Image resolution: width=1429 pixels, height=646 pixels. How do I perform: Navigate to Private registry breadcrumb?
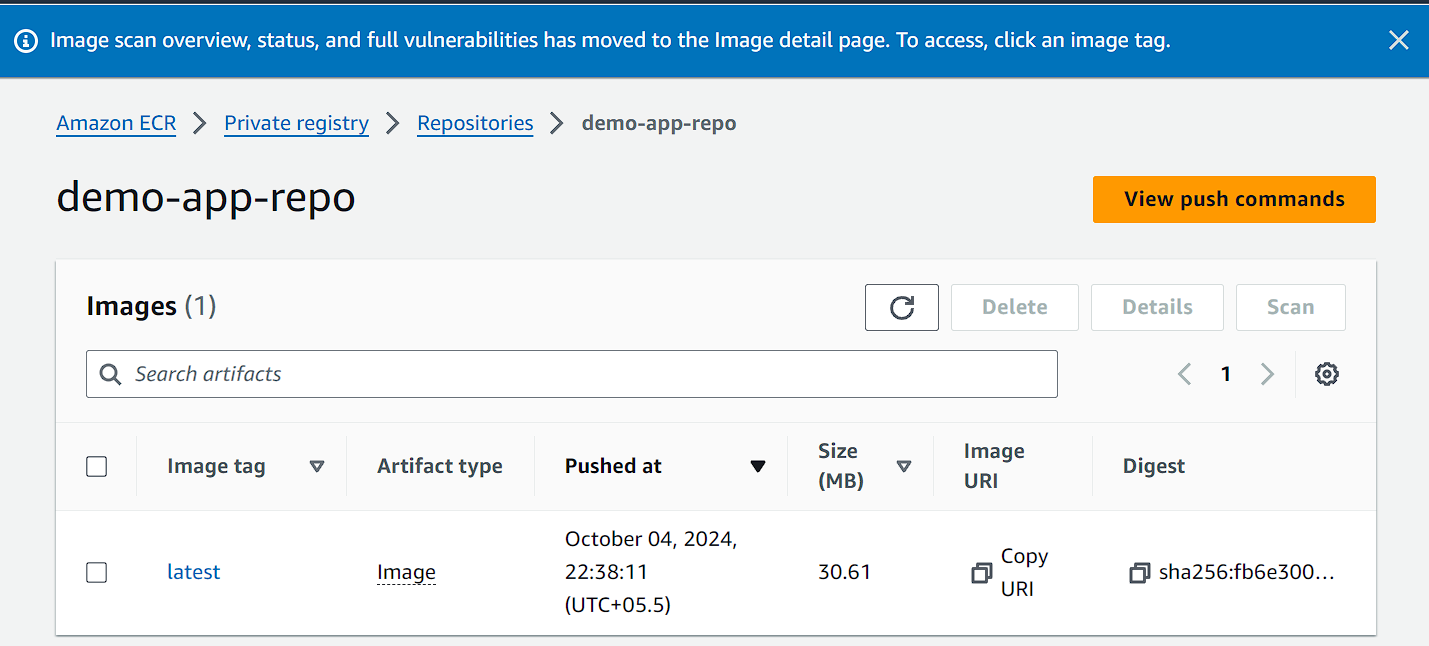tap(296, 123)
